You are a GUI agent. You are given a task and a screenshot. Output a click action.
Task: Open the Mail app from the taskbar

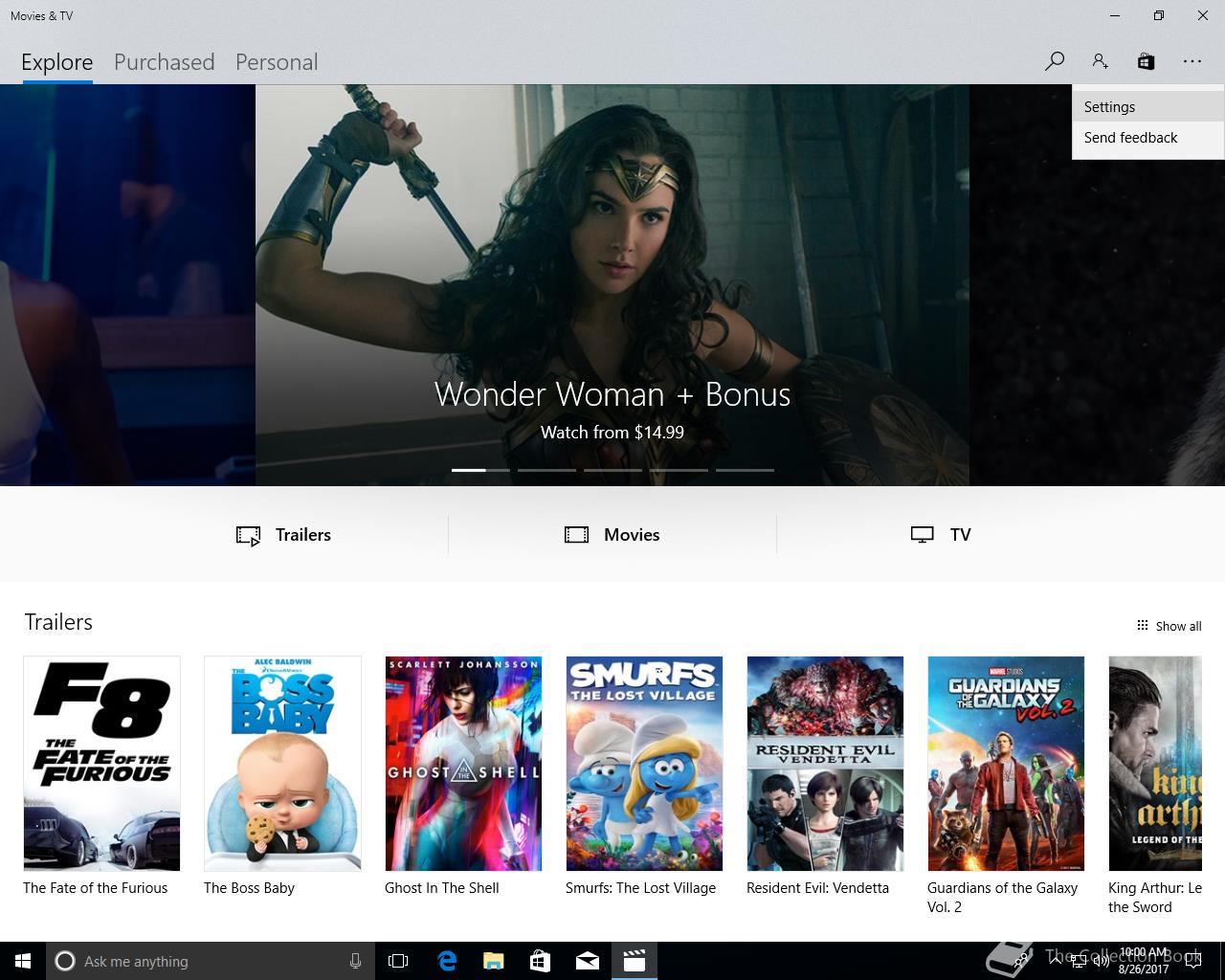click(587, 961)
